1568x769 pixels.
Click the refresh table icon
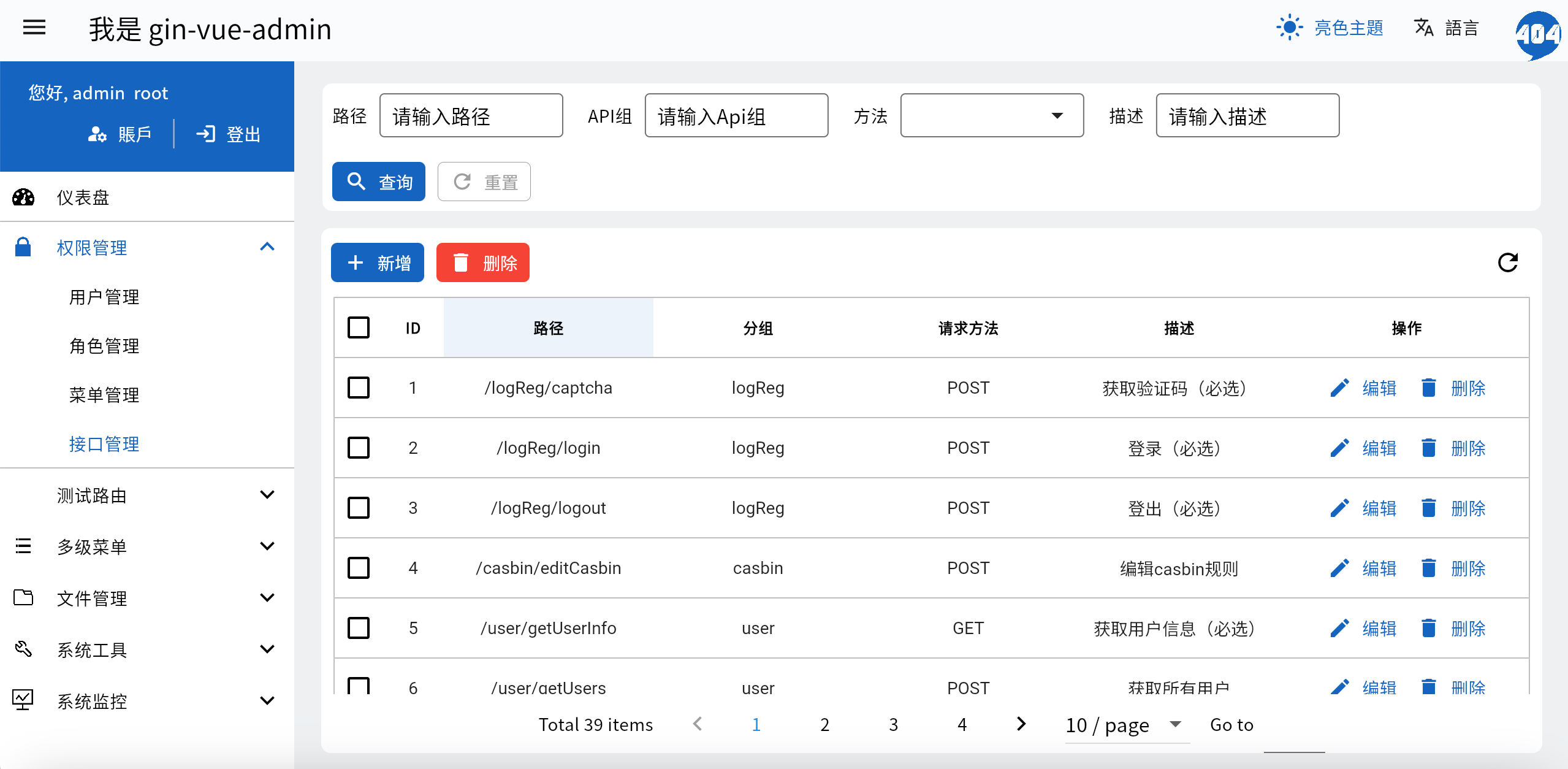pyautogui.click(x=1507, y=262)
